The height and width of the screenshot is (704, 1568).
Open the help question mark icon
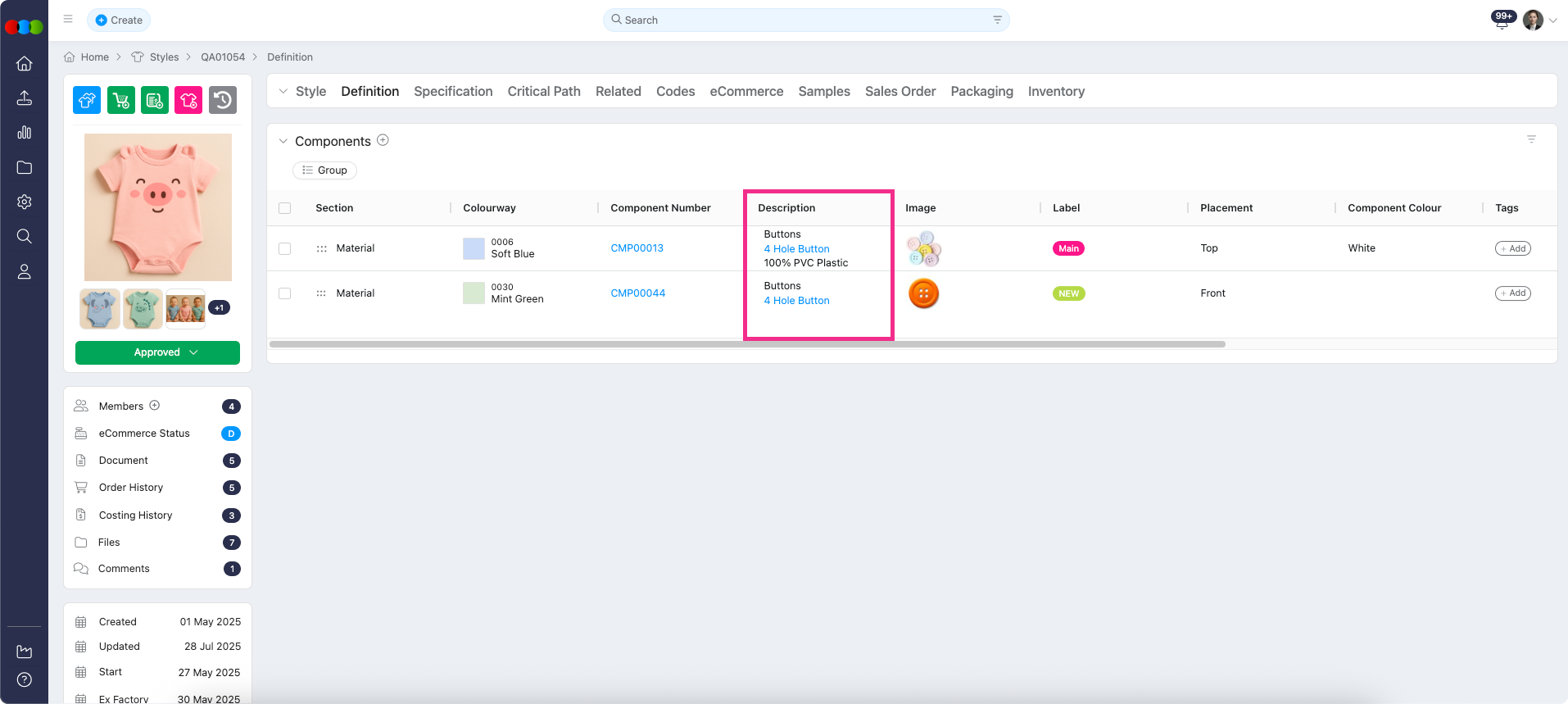point(25,679)
